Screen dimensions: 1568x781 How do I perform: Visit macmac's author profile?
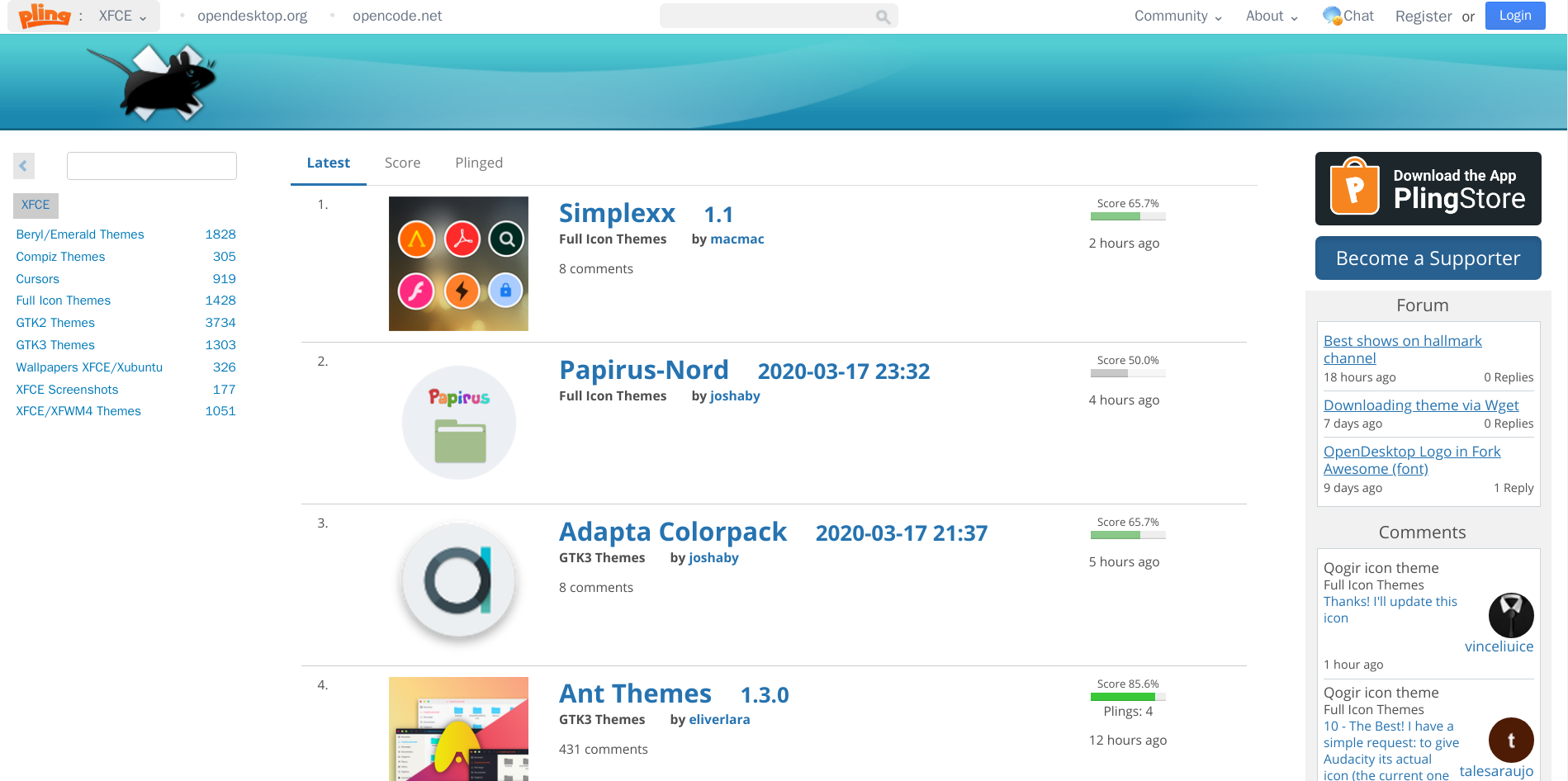click(737, 239)
